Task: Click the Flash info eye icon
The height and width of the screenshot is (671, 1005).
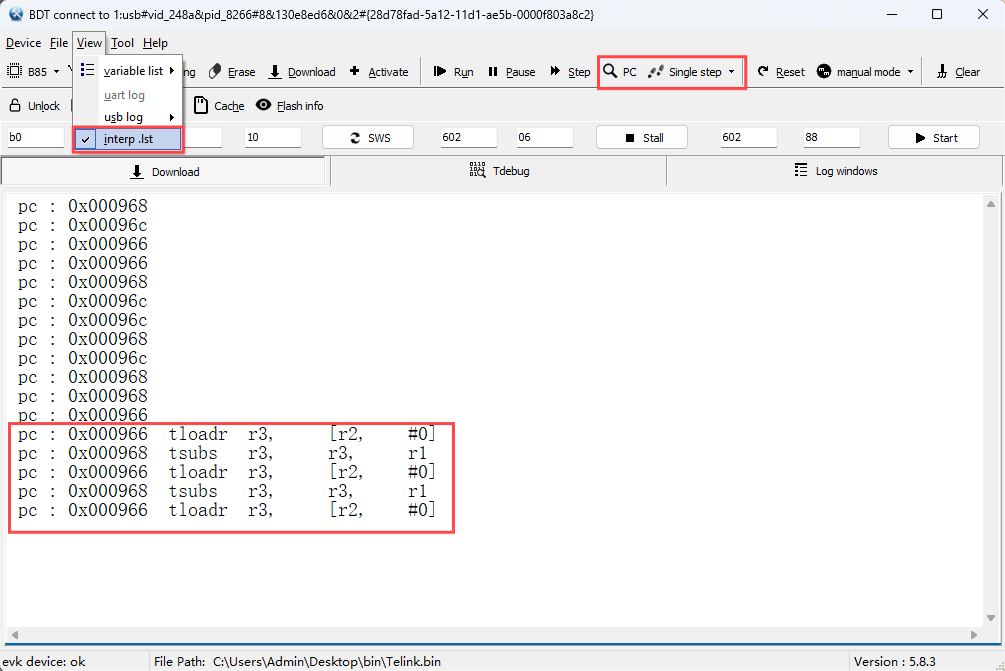Action: tap(263, 104)
